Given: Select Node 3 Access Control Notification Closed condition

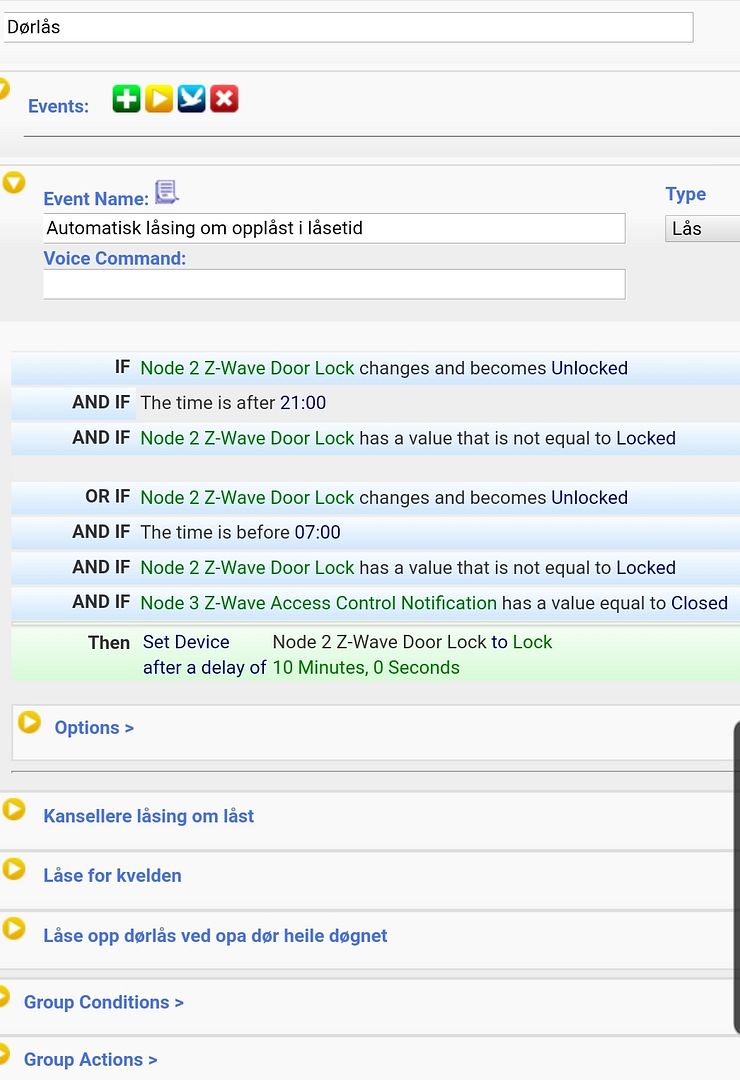Looking at the screenshot, I should tap(376, 603).
